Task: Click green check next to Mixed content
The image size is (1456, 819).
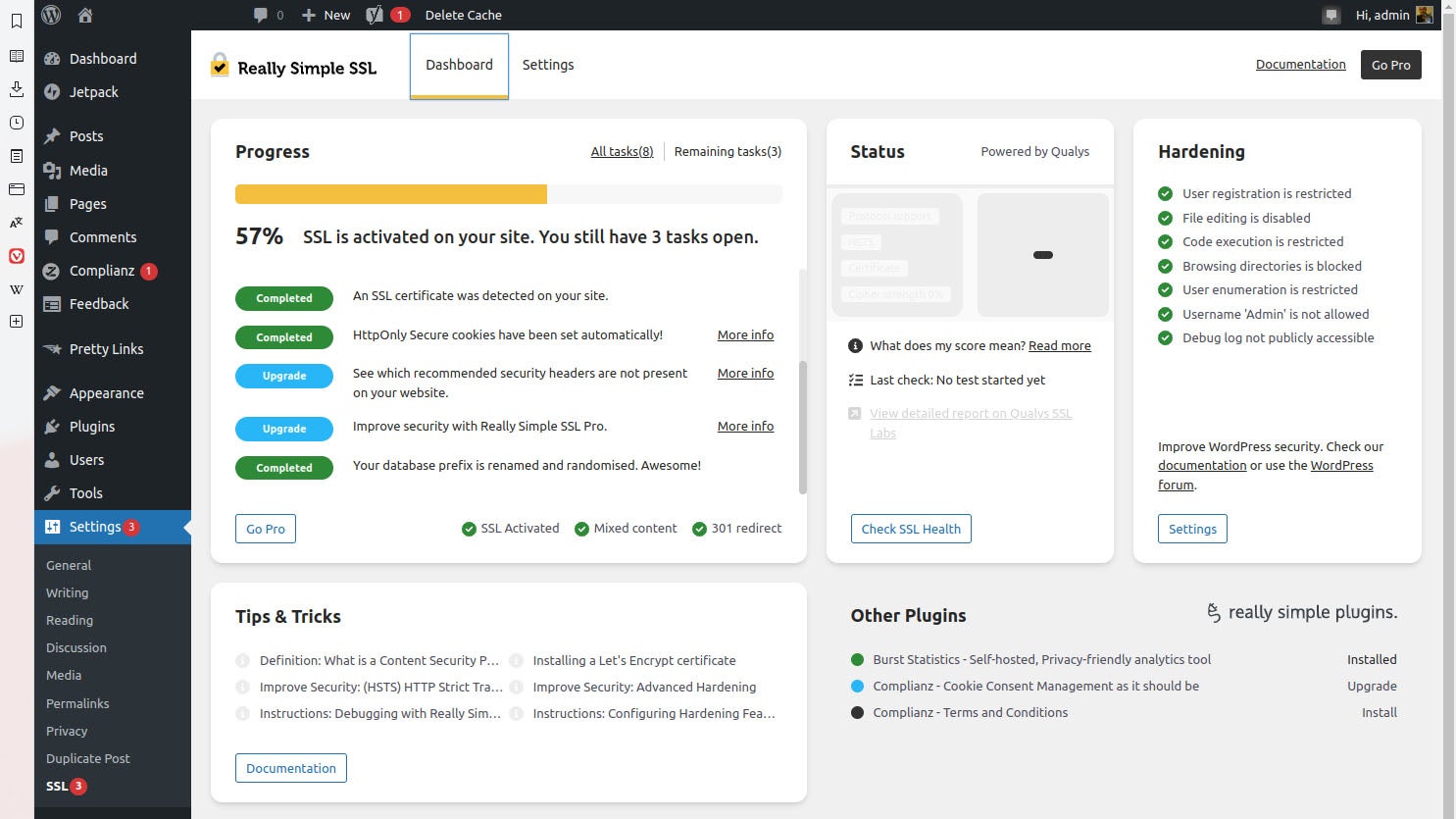Action: 581,529
